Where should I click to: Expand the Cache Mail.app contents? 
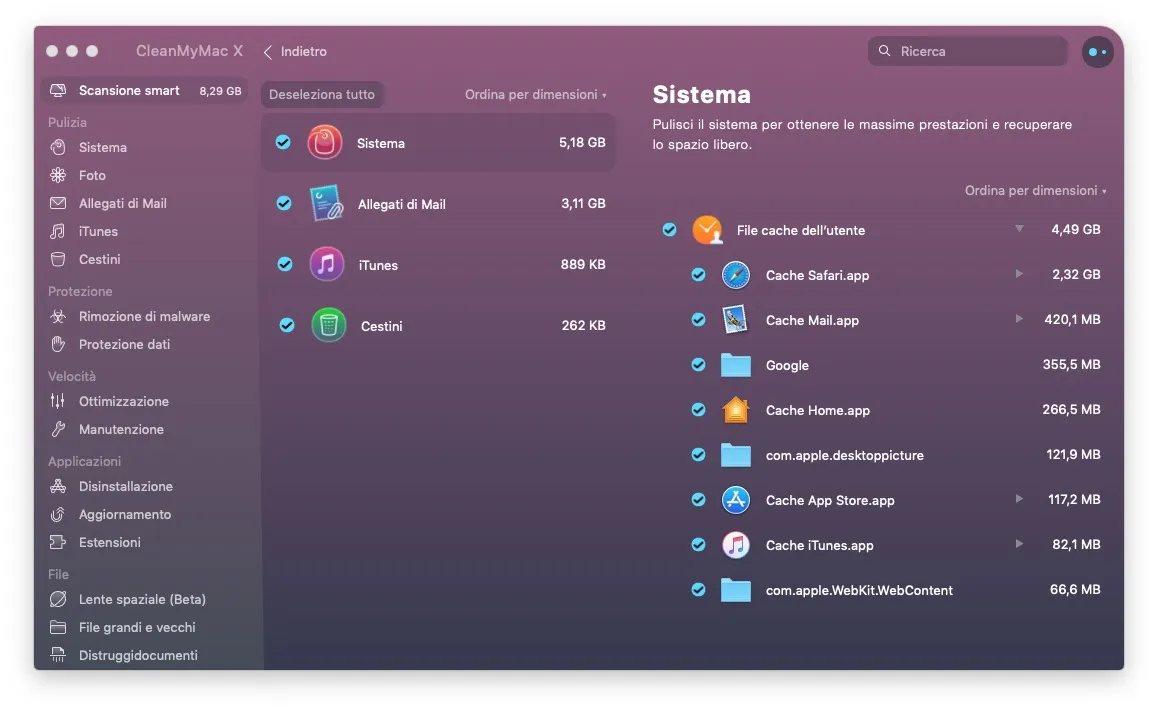coord(1019,320)
